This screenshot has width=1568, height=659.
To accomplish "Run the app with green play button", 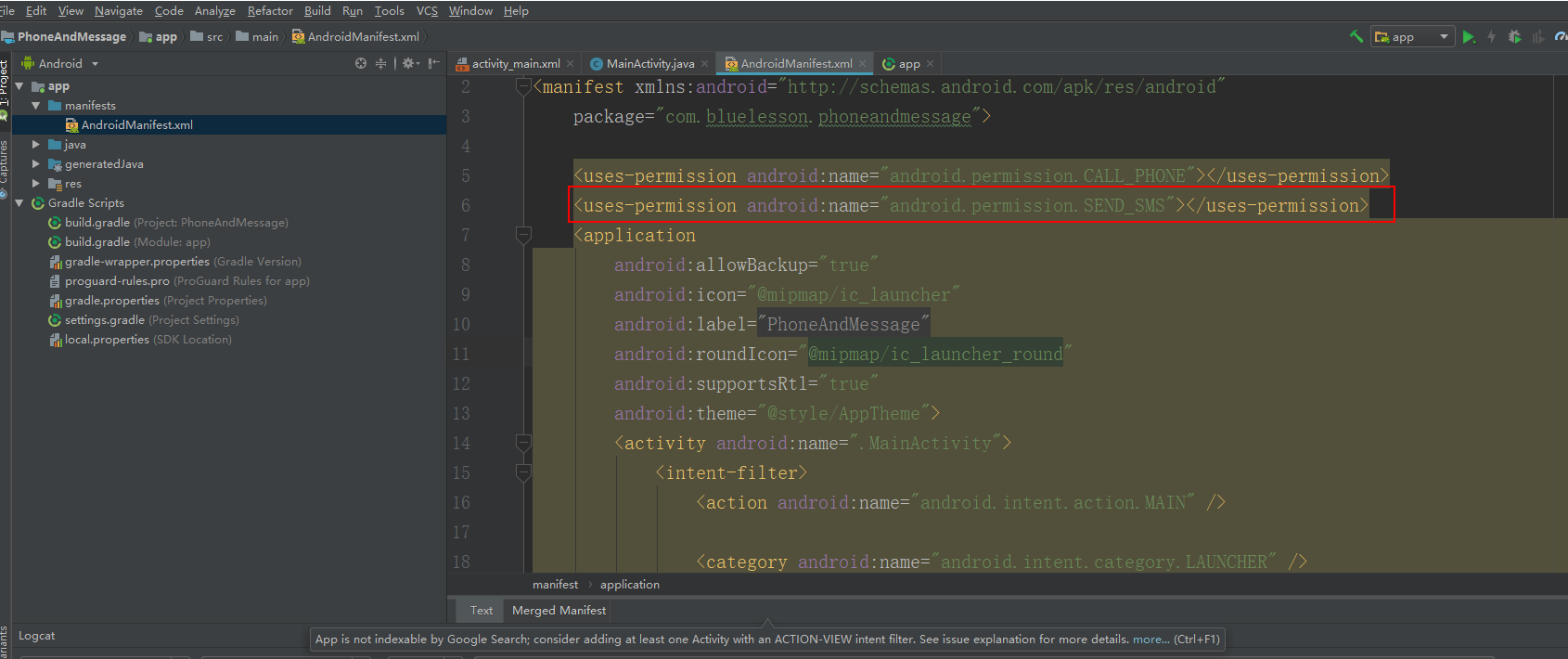I will click(1469, 37).
